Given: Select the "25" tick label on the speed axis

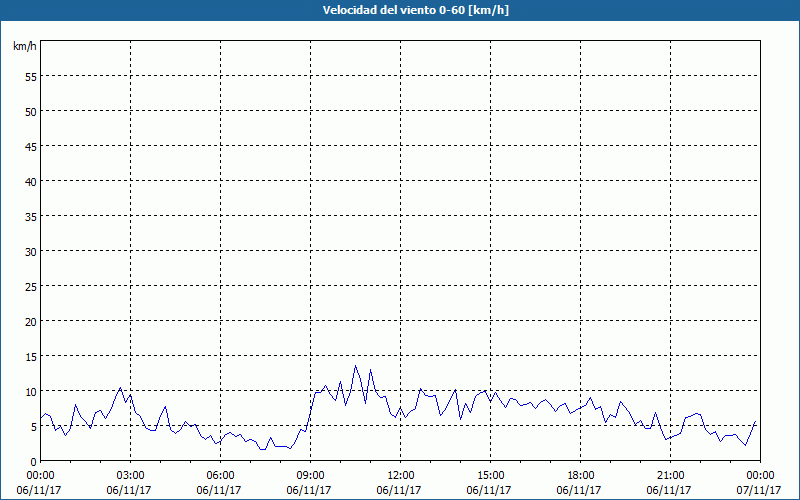Looking at the screenshot, I should point(31,287).
